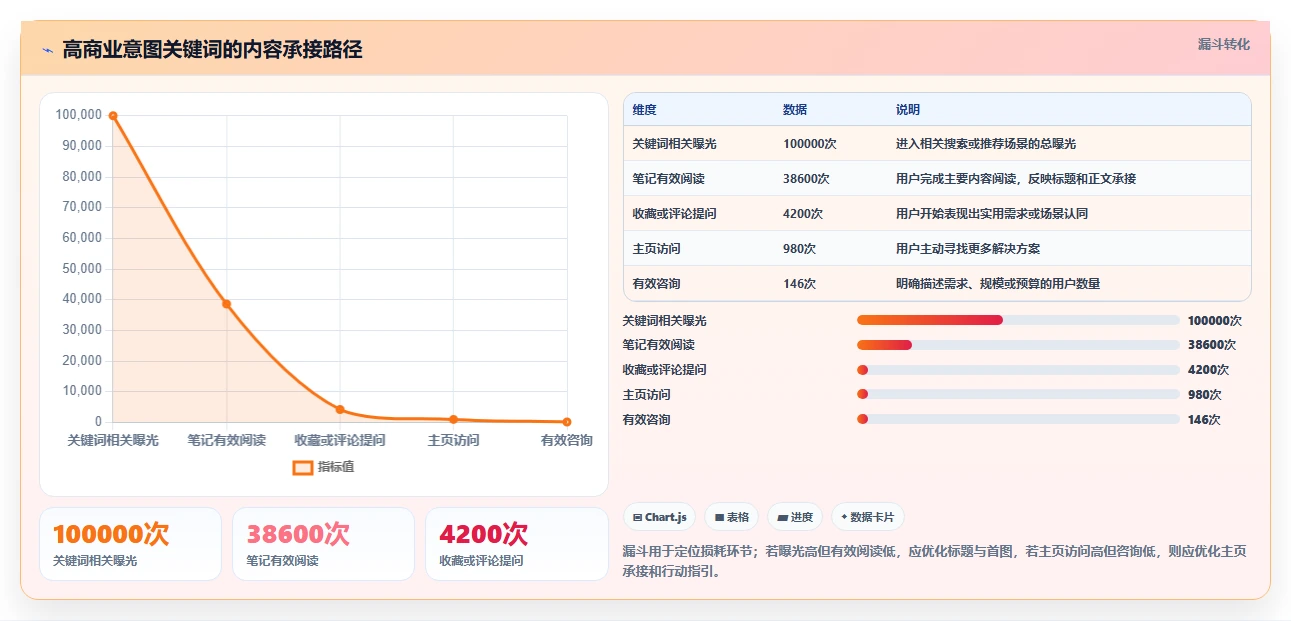
Task: Click the x-axis label 主页访问
Action: (453, 440)
